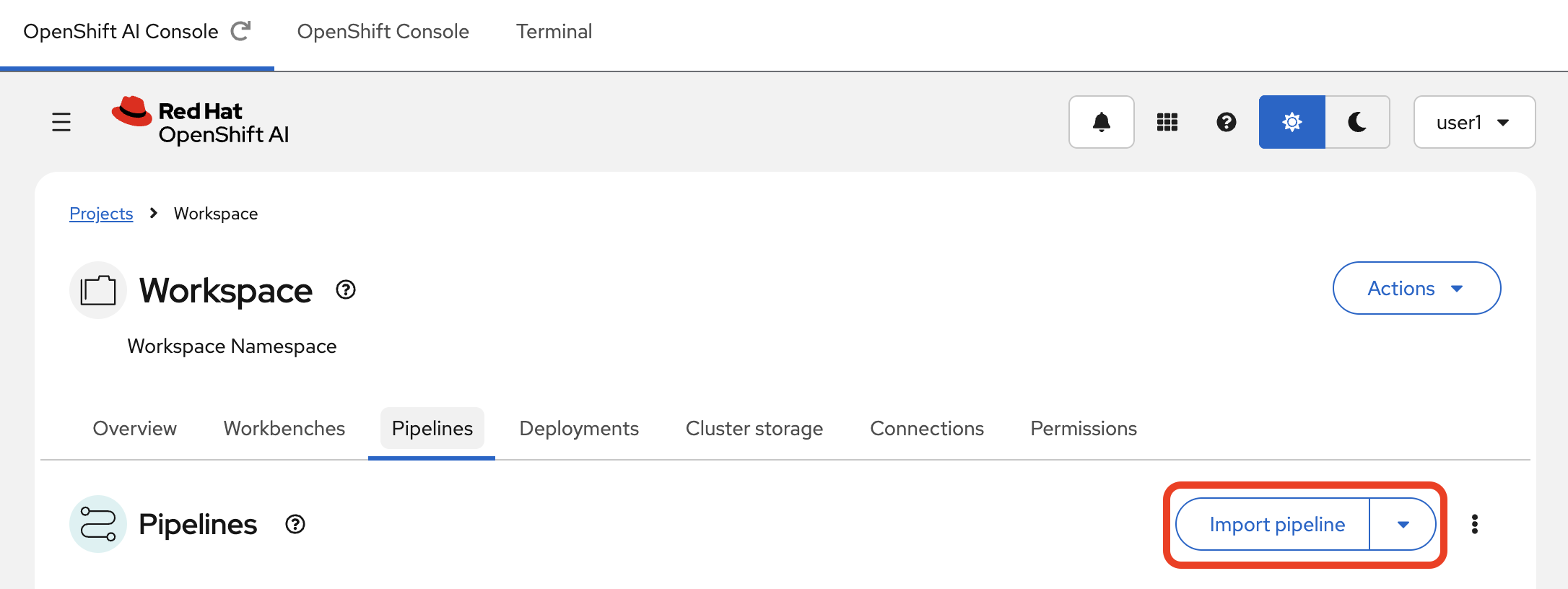The width and height of the screenshot is (1568, 589).
Task: Switch to the Workbenches tab
Action: pyautogui.click(x=284, y=428)
